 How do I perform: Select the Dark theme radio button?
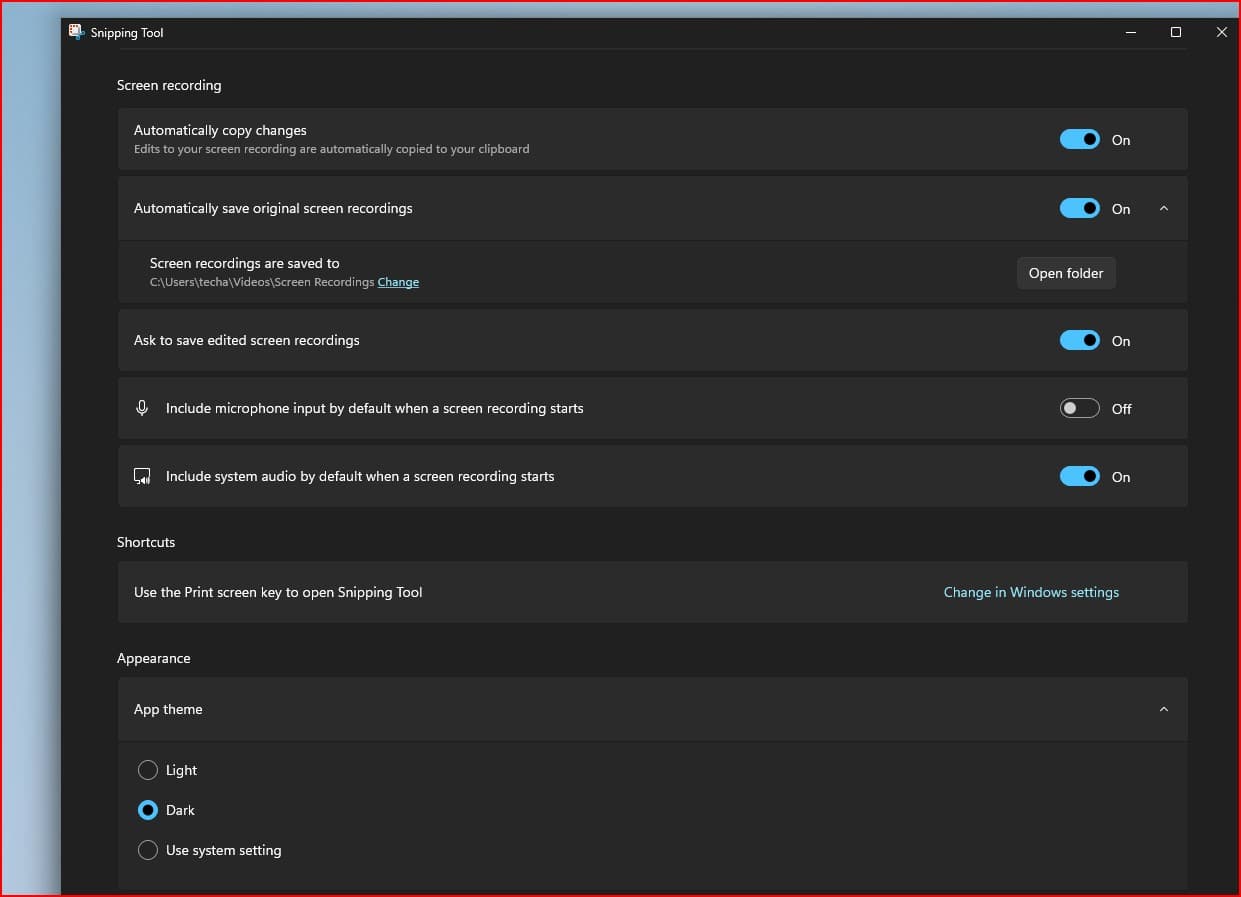148,810
